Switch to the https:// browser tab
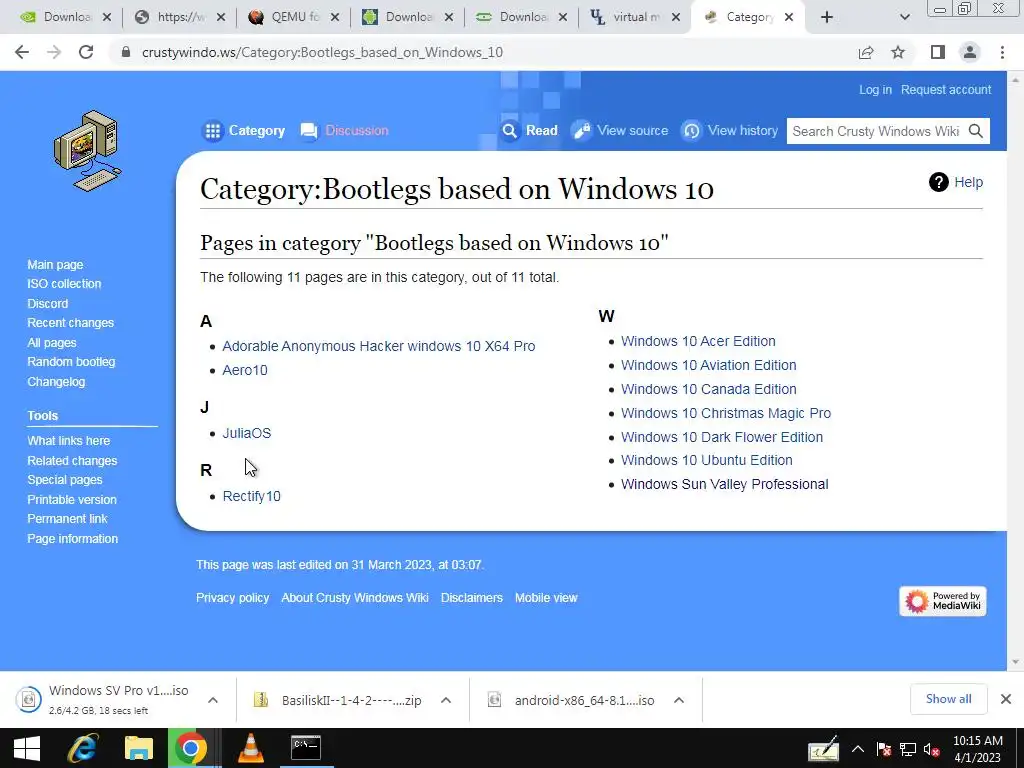This screenshot has width=1024, height=768. (179, 17)
